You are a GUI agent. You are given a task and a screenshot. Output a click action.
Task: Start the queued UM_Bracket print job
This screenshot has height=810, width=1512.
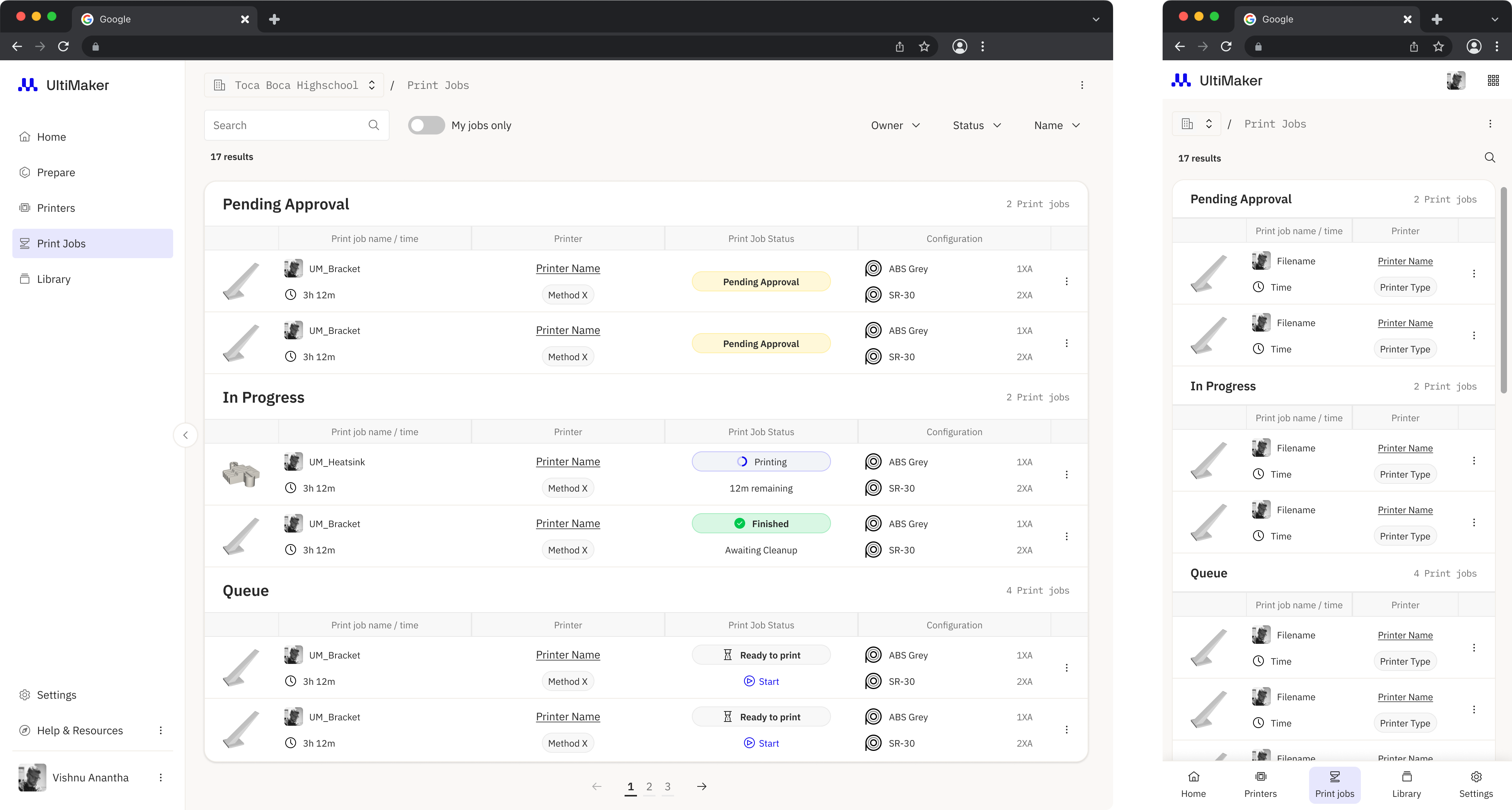click(761, 681)
